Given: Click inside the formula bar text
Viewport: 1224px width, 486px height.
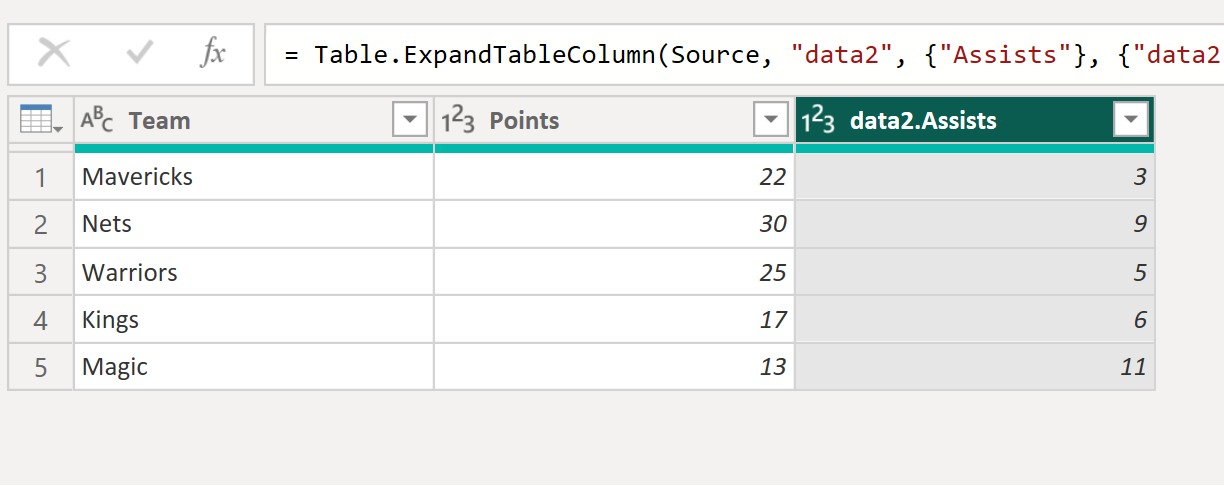Looking at the screenshot, I should click(x=744, y=54).
